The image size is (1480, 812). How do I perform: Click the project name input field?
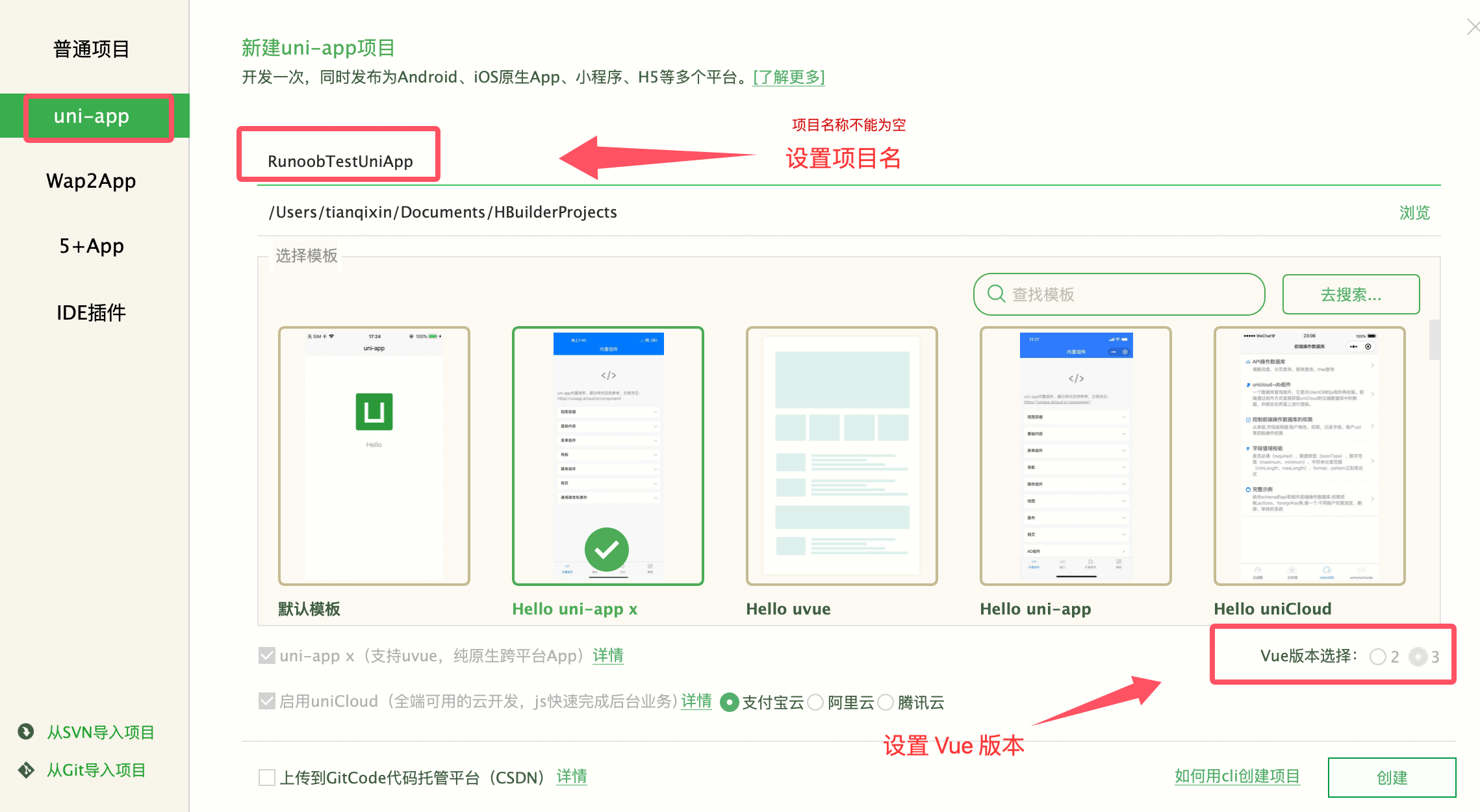(340, 160)
